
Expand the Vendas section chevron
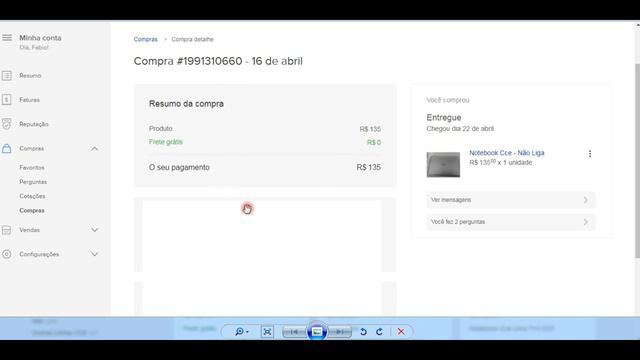(94, 230)
